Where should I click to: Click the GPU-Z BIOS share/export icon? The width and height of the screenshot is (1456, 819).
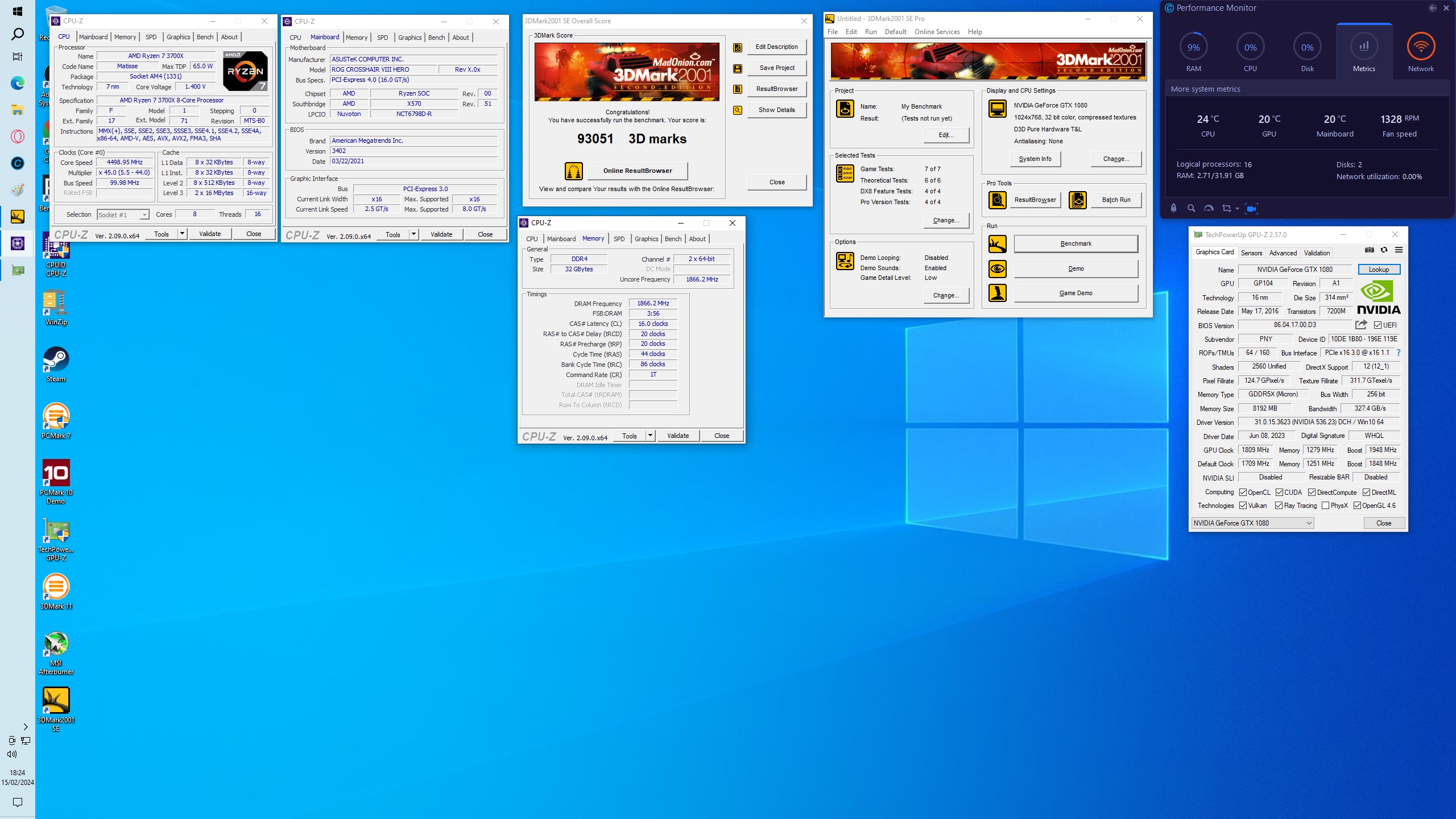1361,325
